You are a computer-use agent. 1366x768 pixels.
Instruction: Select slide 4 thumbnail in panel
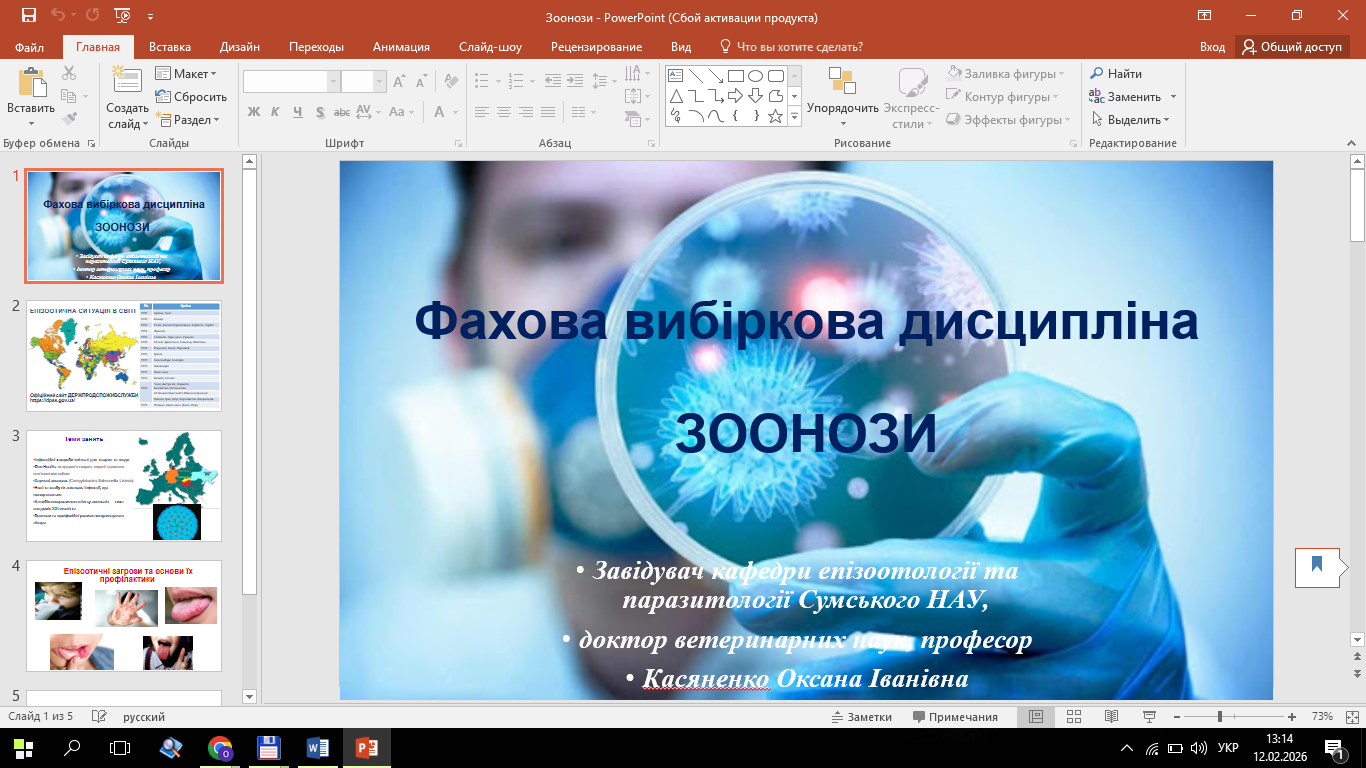pos(124,615)
